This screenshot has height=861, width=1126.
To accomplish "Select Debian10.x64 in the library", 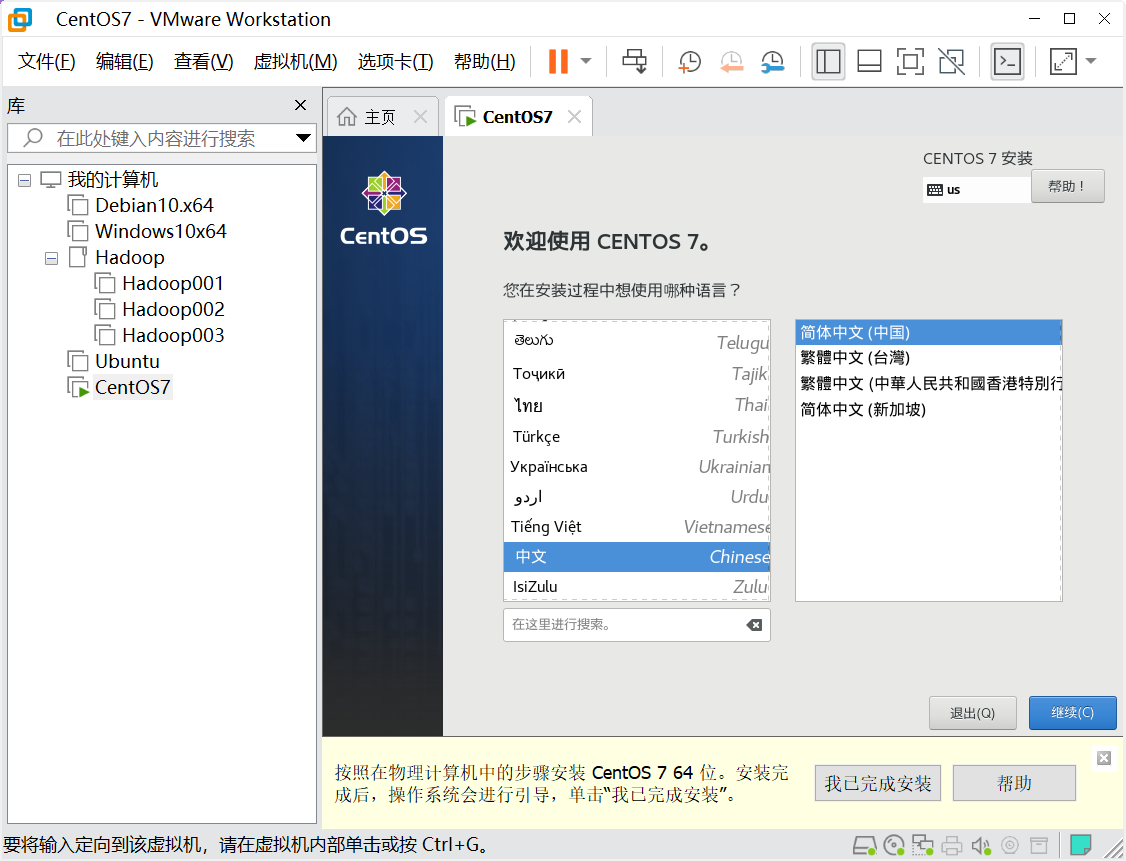I will 154,205.
